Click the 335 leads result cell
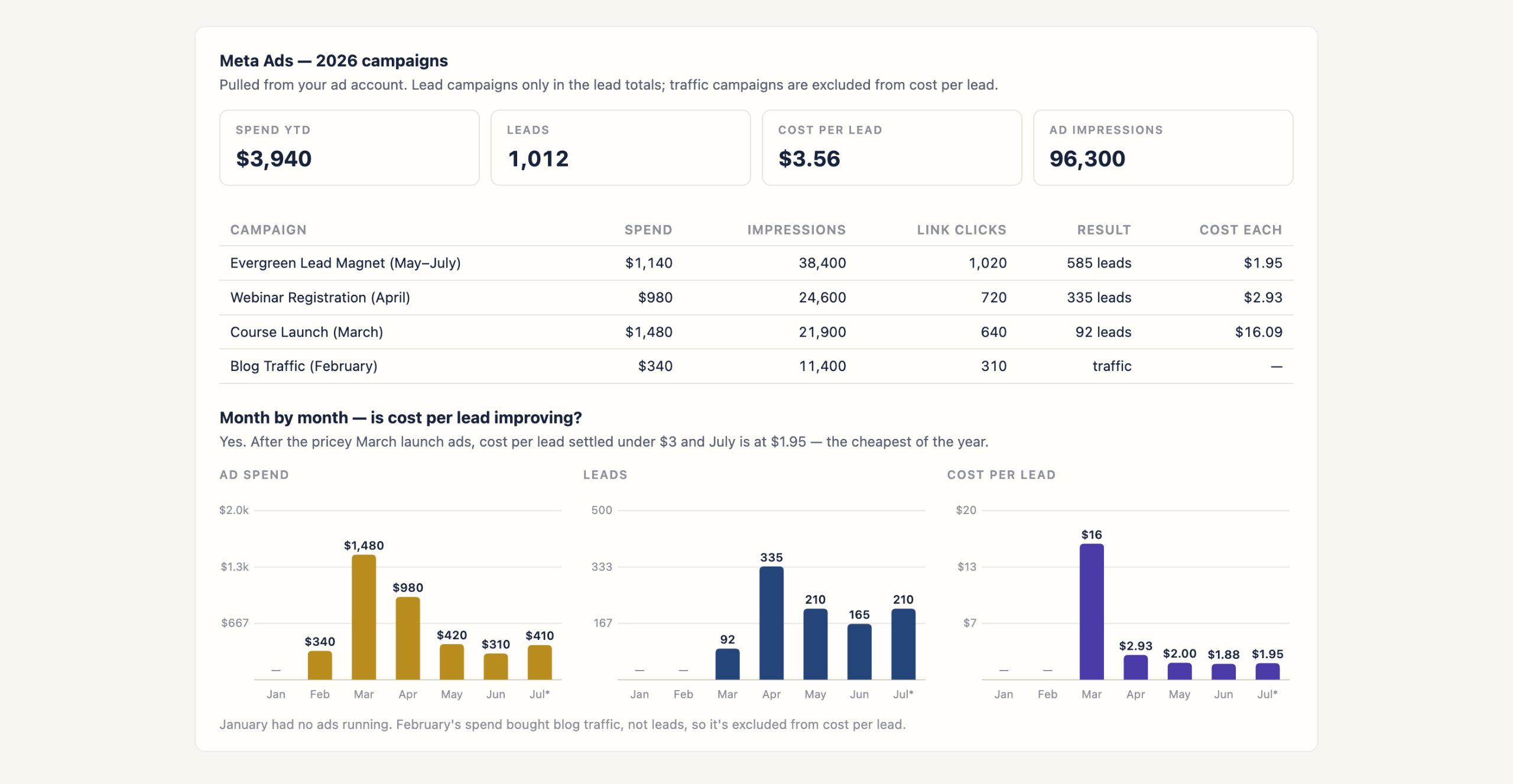 [1099, 297]
